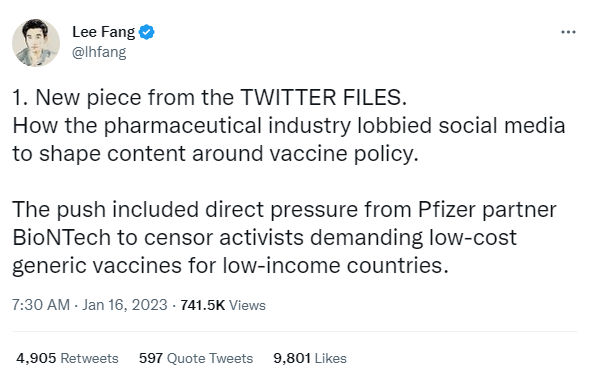Open the three-dot more options menu
The height and width of the screenshot is (378, 592).
pos(568,32)
